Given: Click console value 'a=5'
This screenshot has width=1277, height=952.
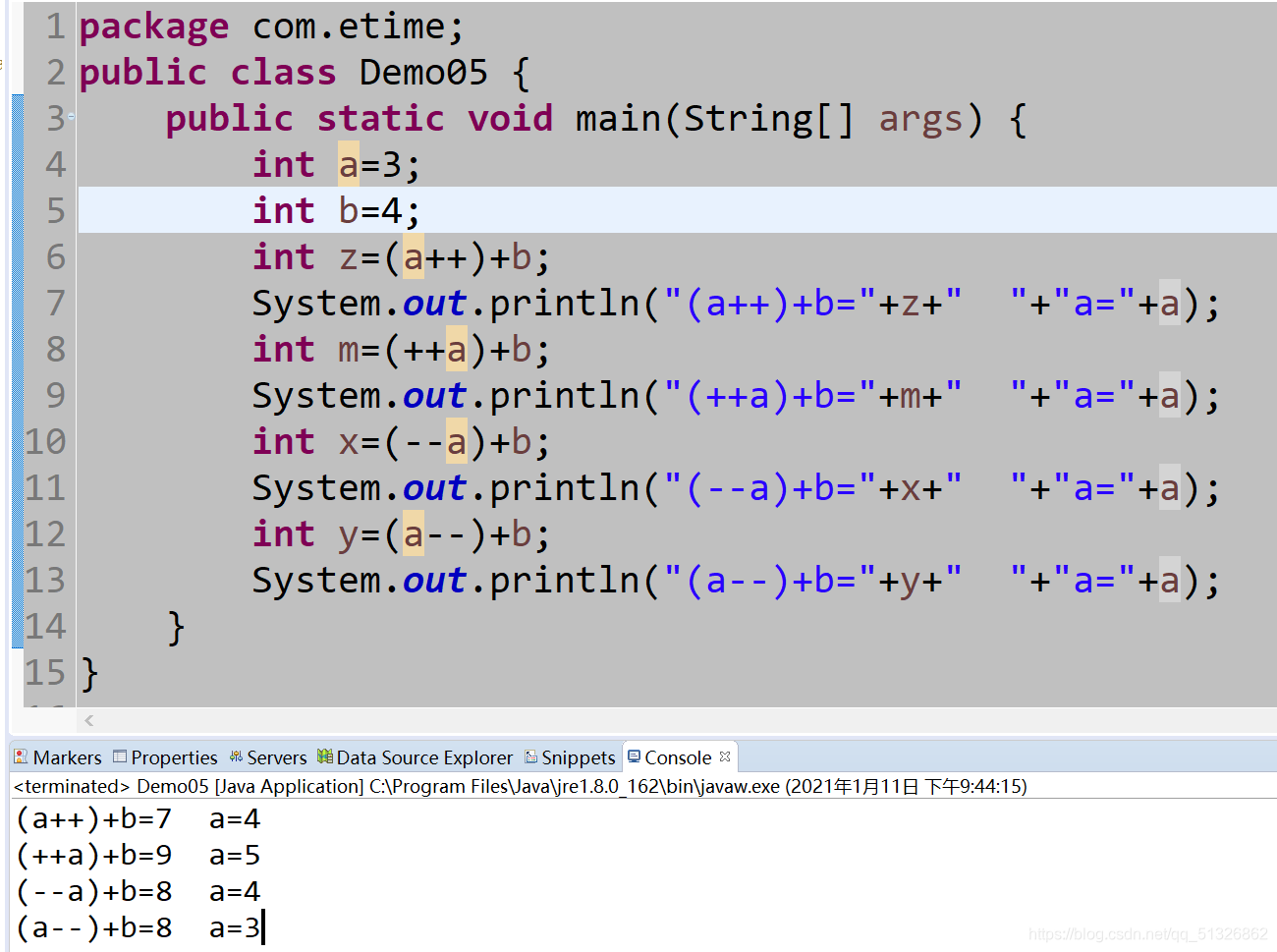Looking at the screenshot, I should pos(235,856).
